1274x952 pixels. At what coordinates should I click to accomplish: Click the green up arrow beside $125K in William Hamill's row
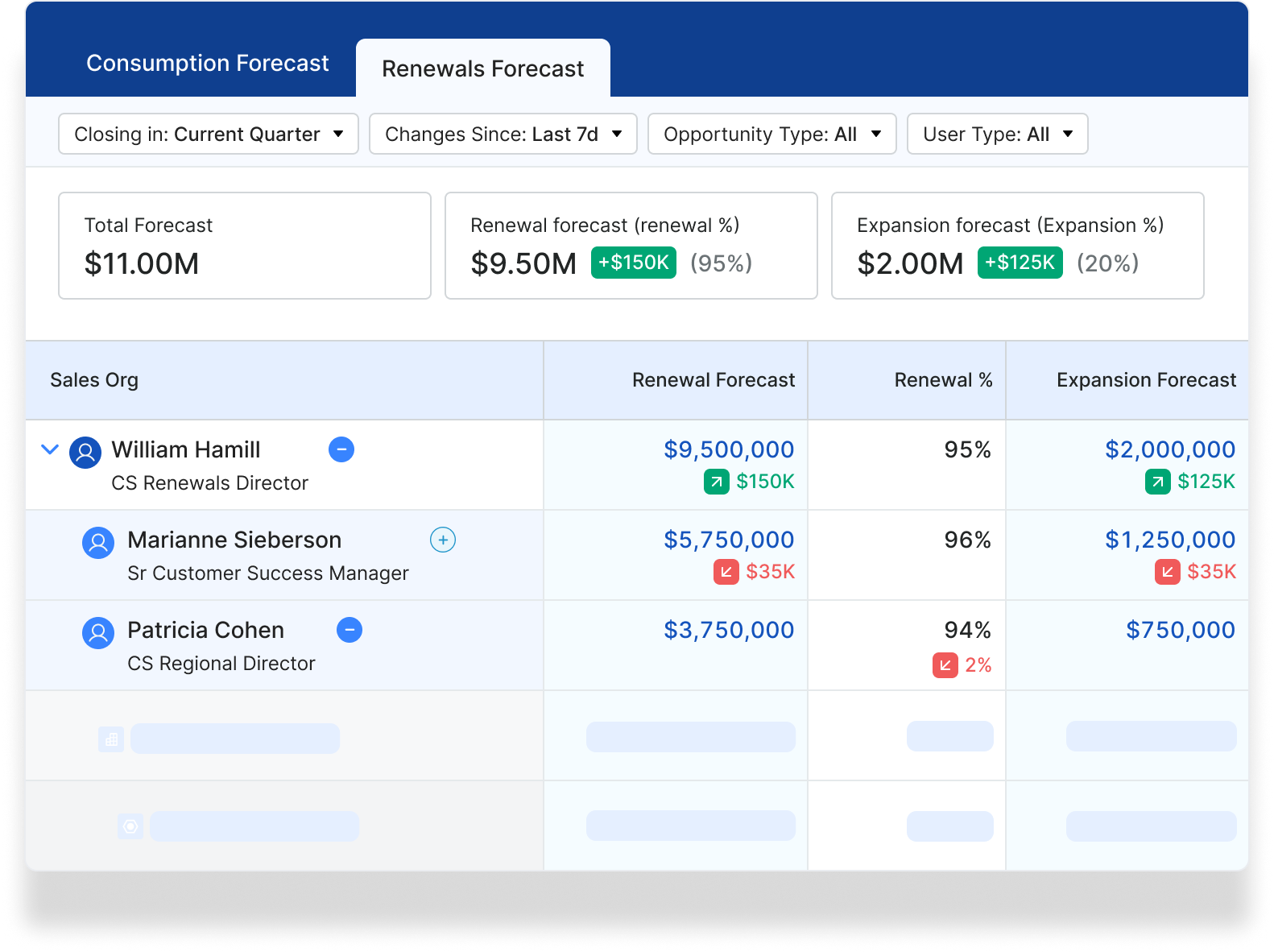1158,482
